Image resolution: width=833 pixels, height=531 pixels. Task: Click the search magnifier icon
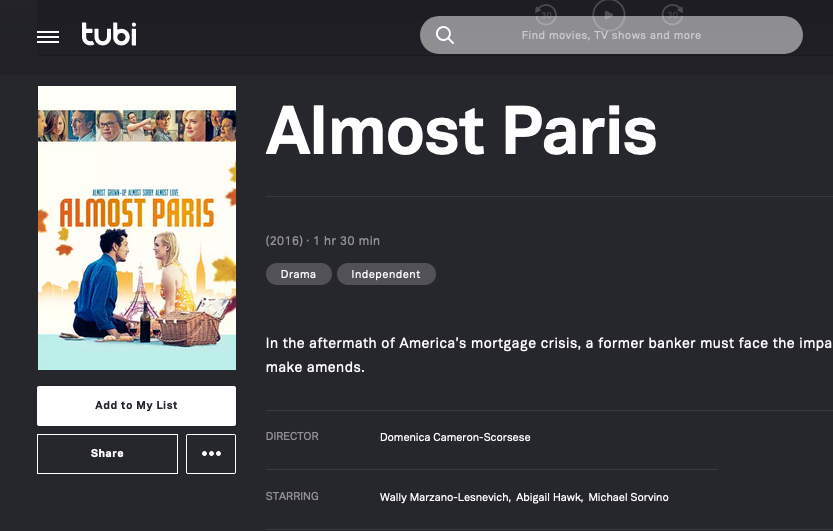point(445,35)
